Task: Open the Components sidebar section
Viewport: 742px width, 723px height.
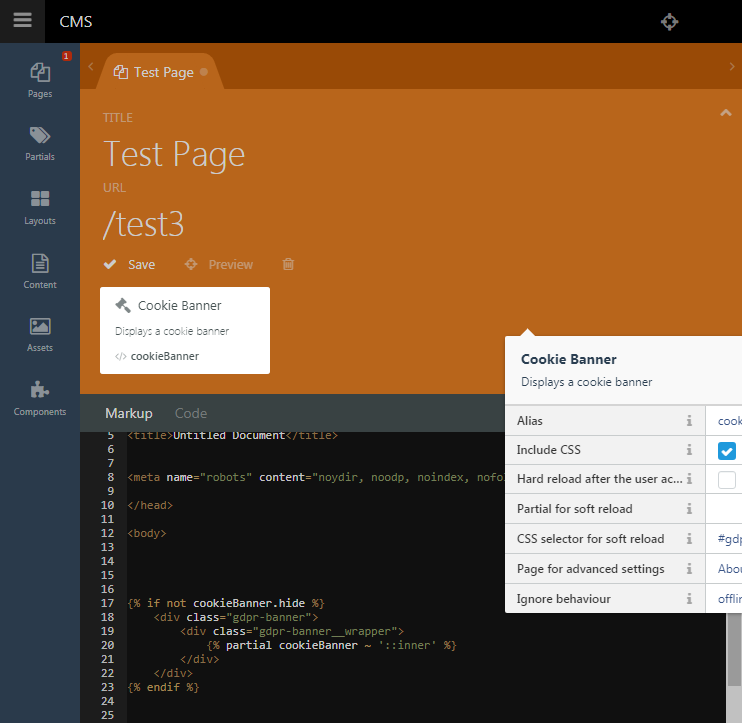Action: click(x=40, y=398)
